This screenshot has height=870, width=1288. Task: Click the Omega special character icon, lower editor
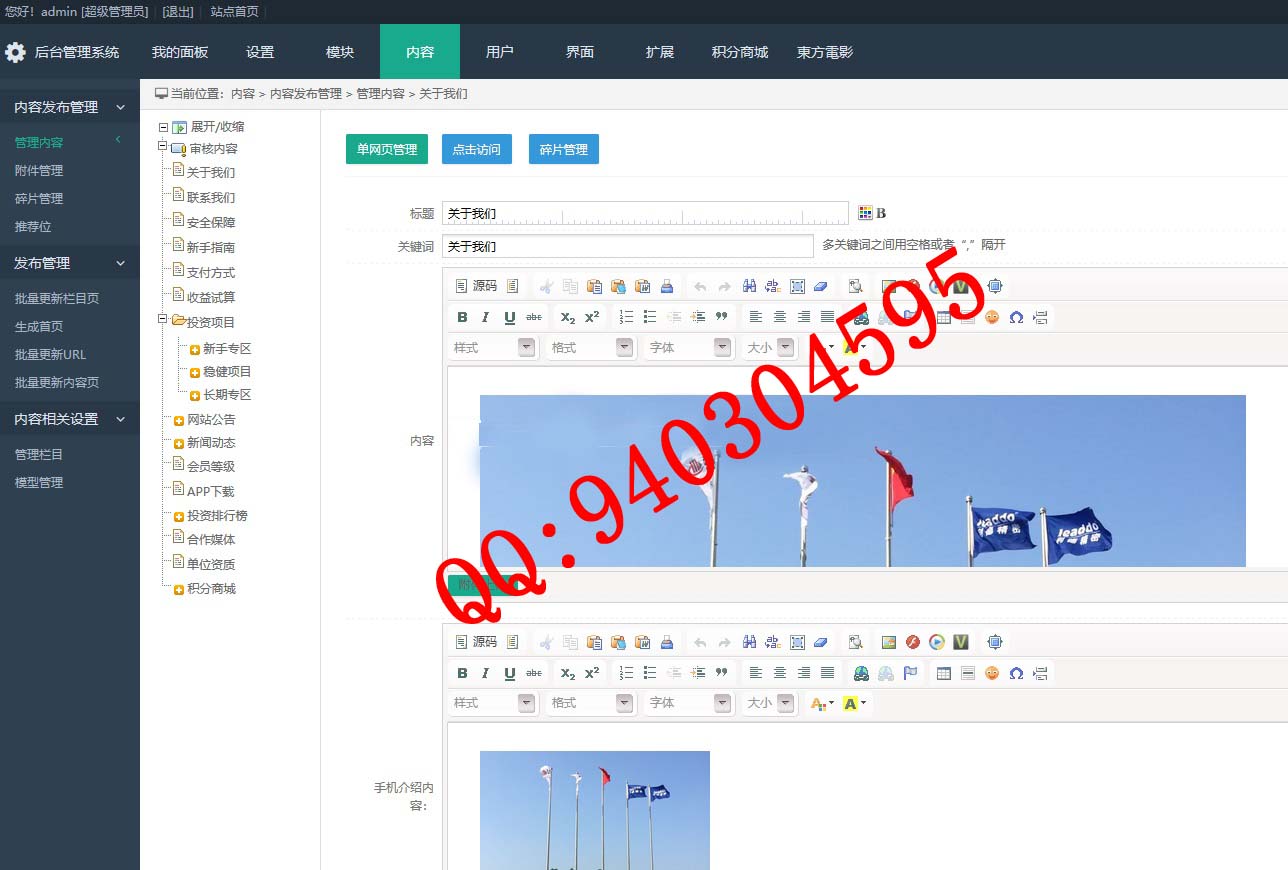click(1016, 673)
